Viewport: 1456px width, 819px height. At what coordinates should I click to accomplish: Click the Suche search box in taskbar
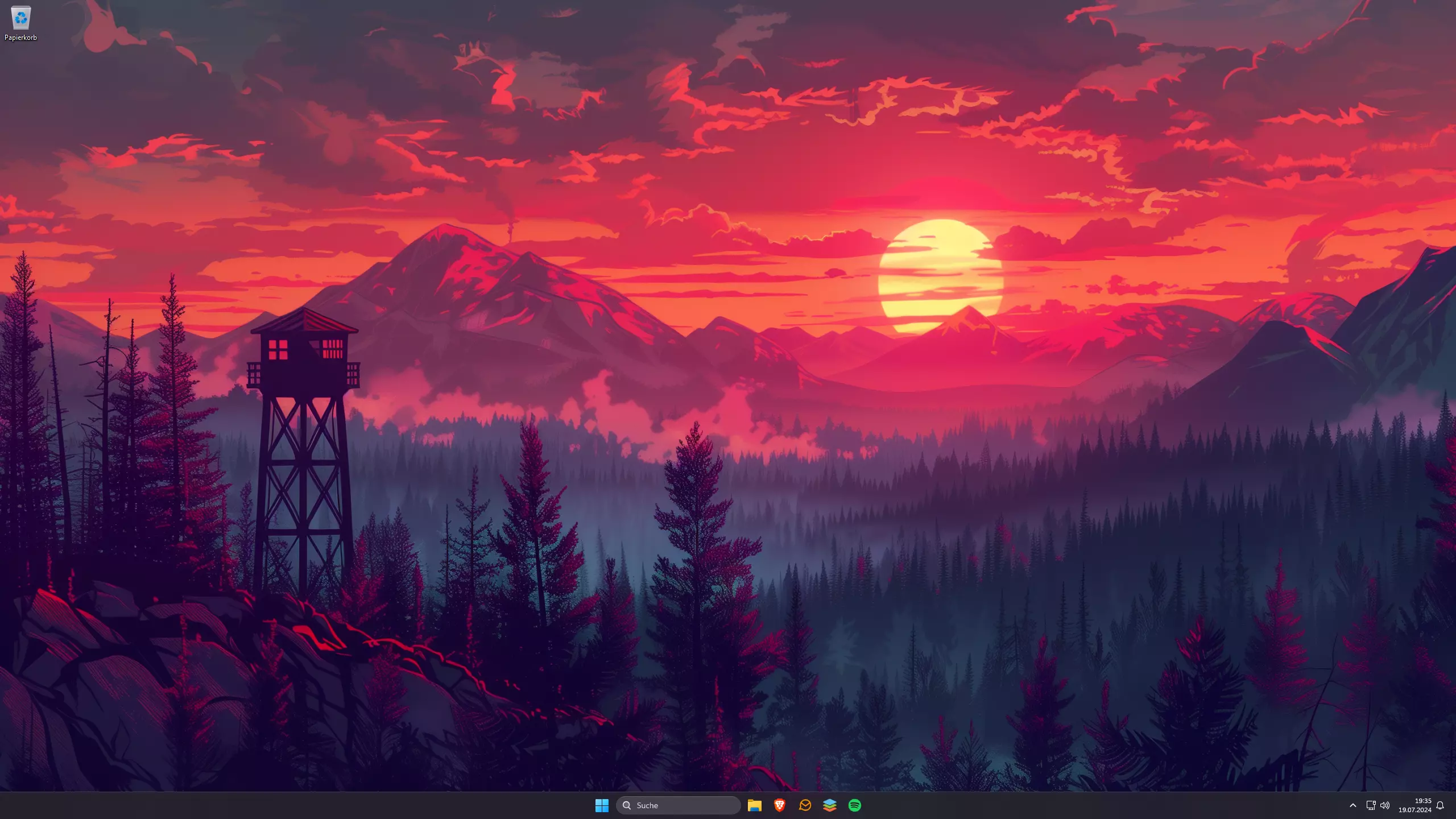pyautogui.click(x=678, y=805)
